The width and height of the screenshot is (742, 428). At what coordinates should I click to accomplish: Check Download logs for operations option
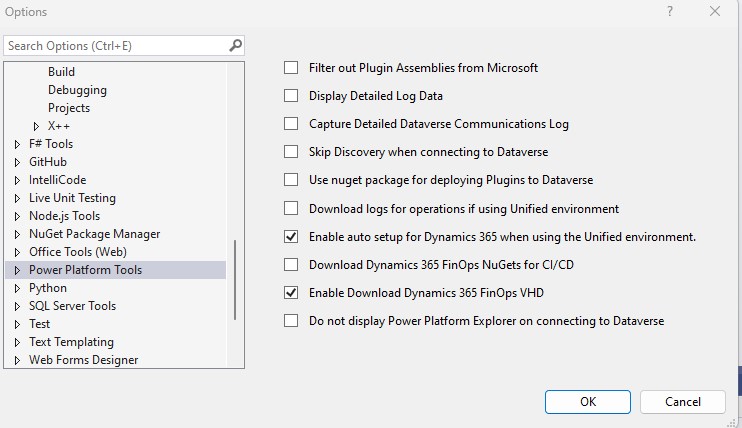click(x=291, y=208)
